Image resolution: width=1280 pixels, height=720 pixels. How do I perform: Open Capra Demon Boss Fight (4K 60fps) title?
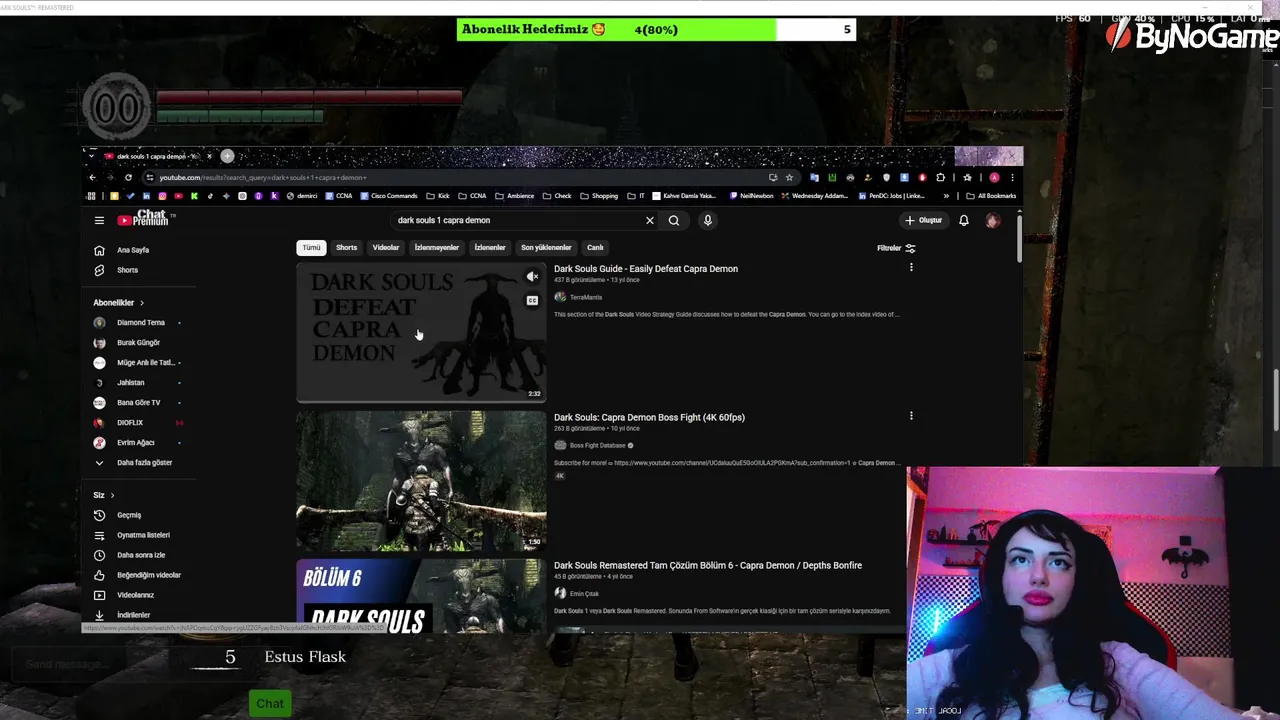649,417
